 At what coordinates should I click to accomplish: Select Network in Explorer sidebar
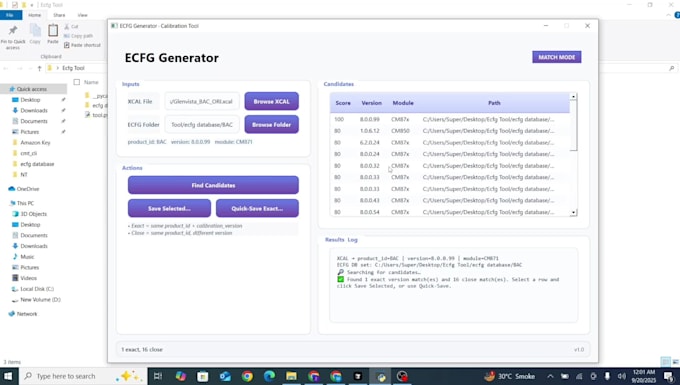pyautogui.click(x=26, y=314)
